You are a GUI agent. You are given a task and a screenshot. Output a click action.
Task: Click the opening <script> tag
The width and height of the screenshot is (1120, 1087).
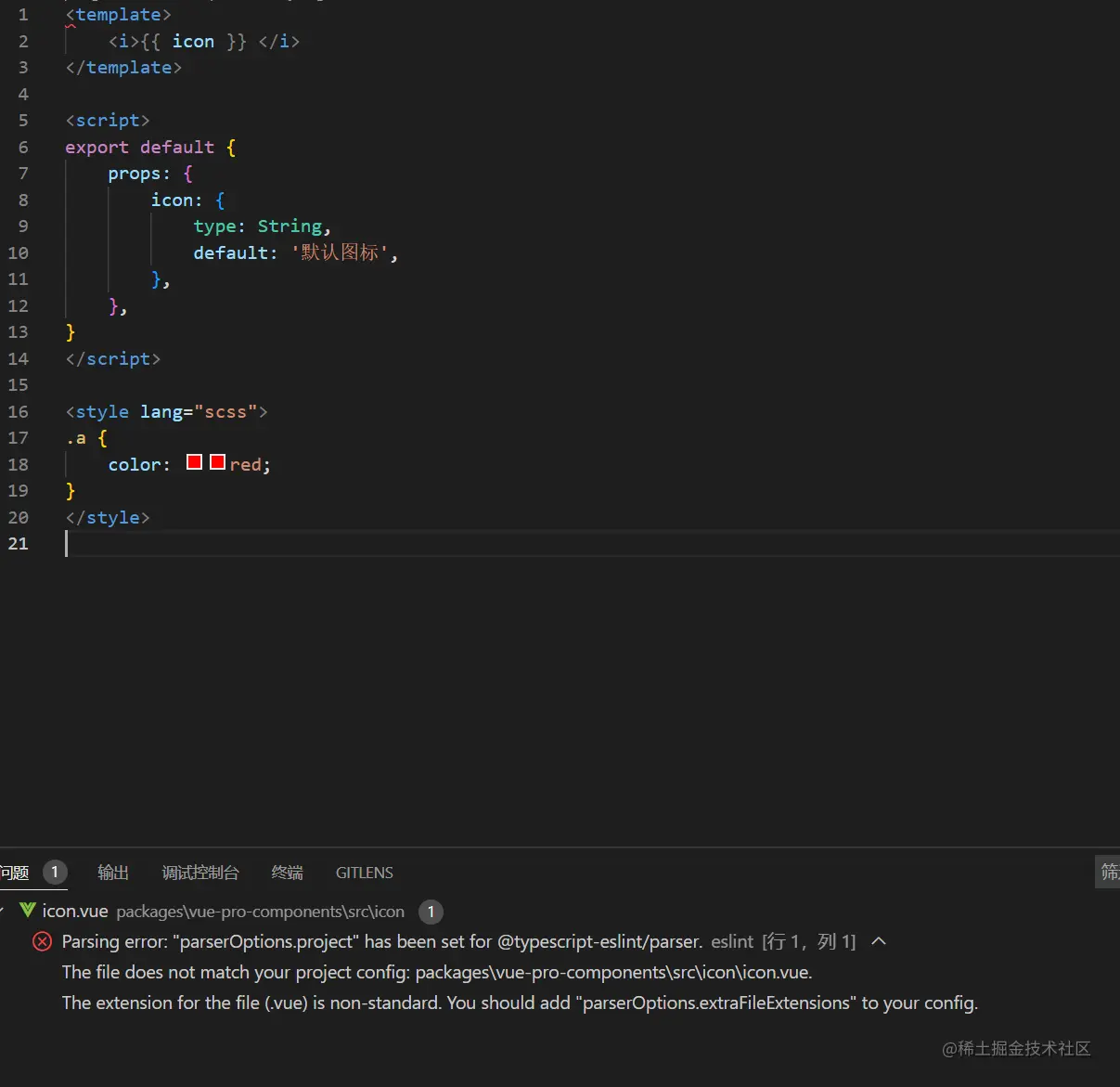click(x=108, y=121)
